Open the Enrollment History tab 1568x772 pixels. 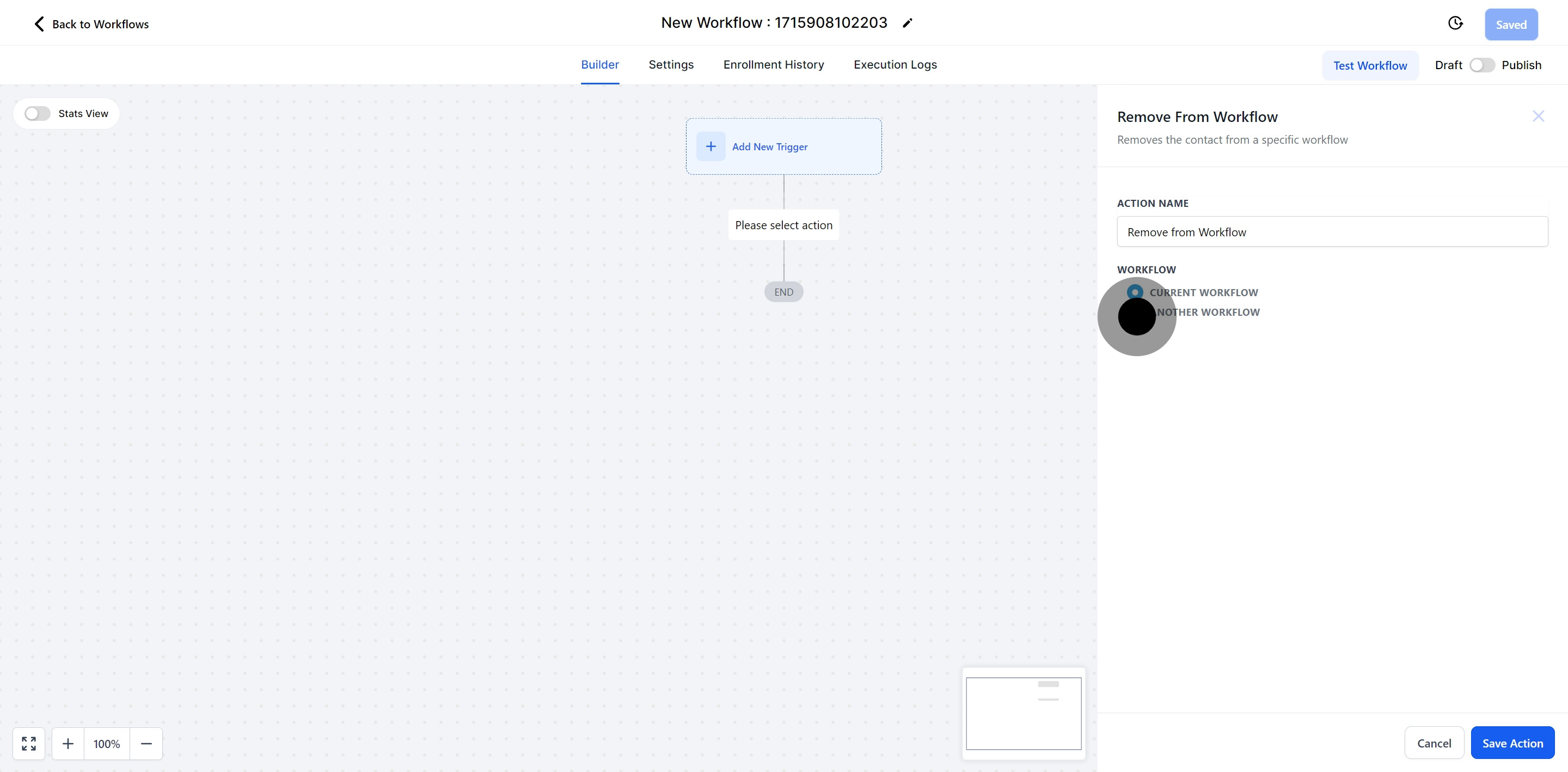(x=773, y=65)
